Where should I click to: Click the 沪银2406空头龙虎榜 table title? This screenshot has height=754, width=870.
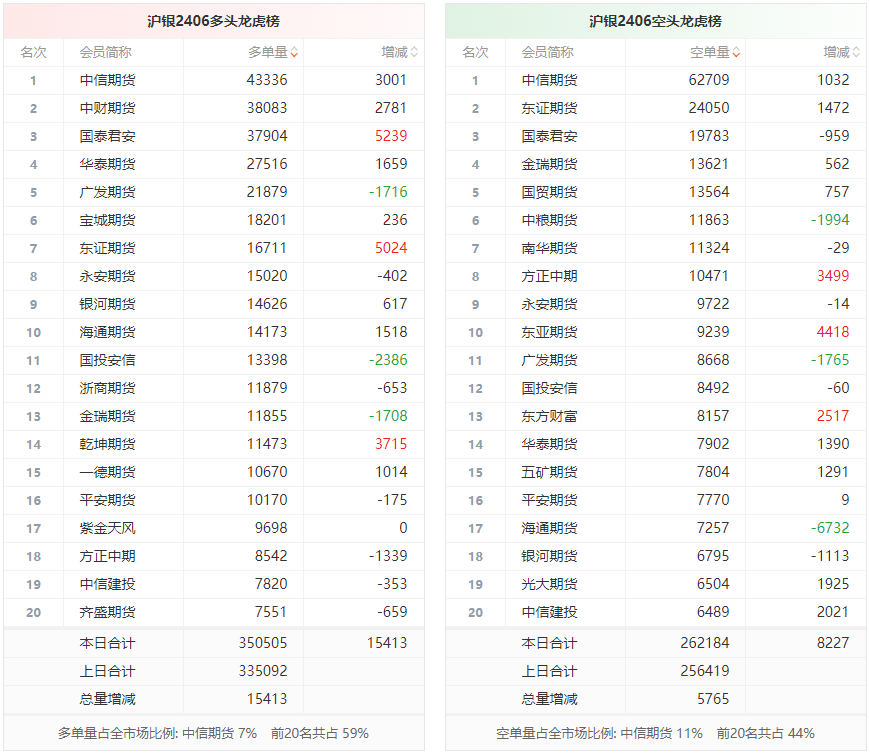655,21
